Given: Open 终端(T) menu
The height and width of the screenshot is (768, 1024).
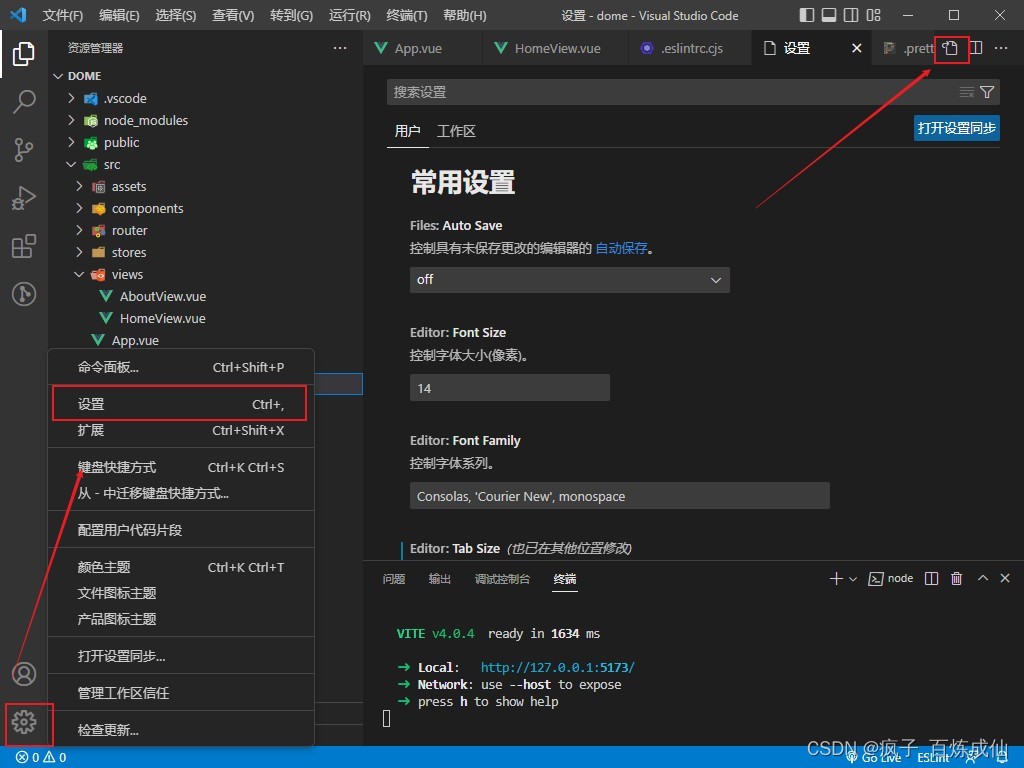Looking at the screenshot, I should 407,15.
